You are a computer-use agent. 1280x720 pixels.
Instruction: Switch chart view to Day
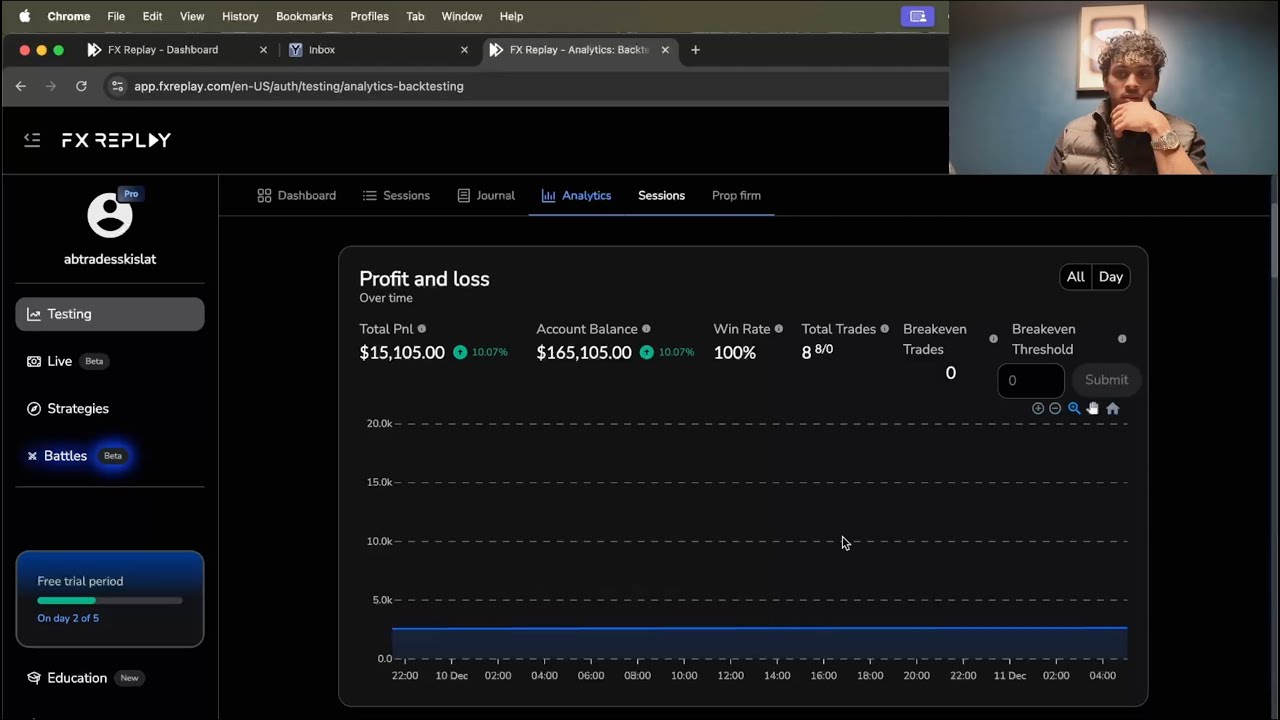1111,277
